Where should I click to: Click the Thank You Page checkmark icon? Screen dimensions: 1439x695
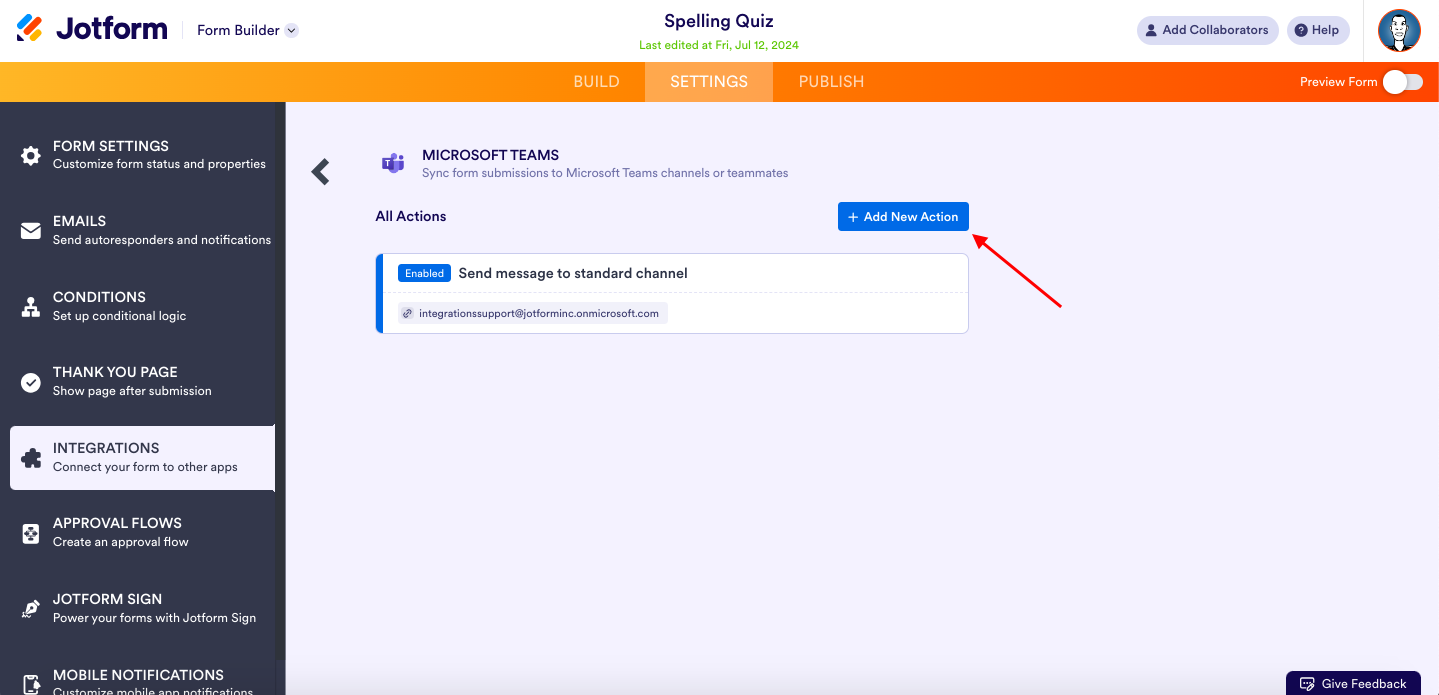pos(31,382)
